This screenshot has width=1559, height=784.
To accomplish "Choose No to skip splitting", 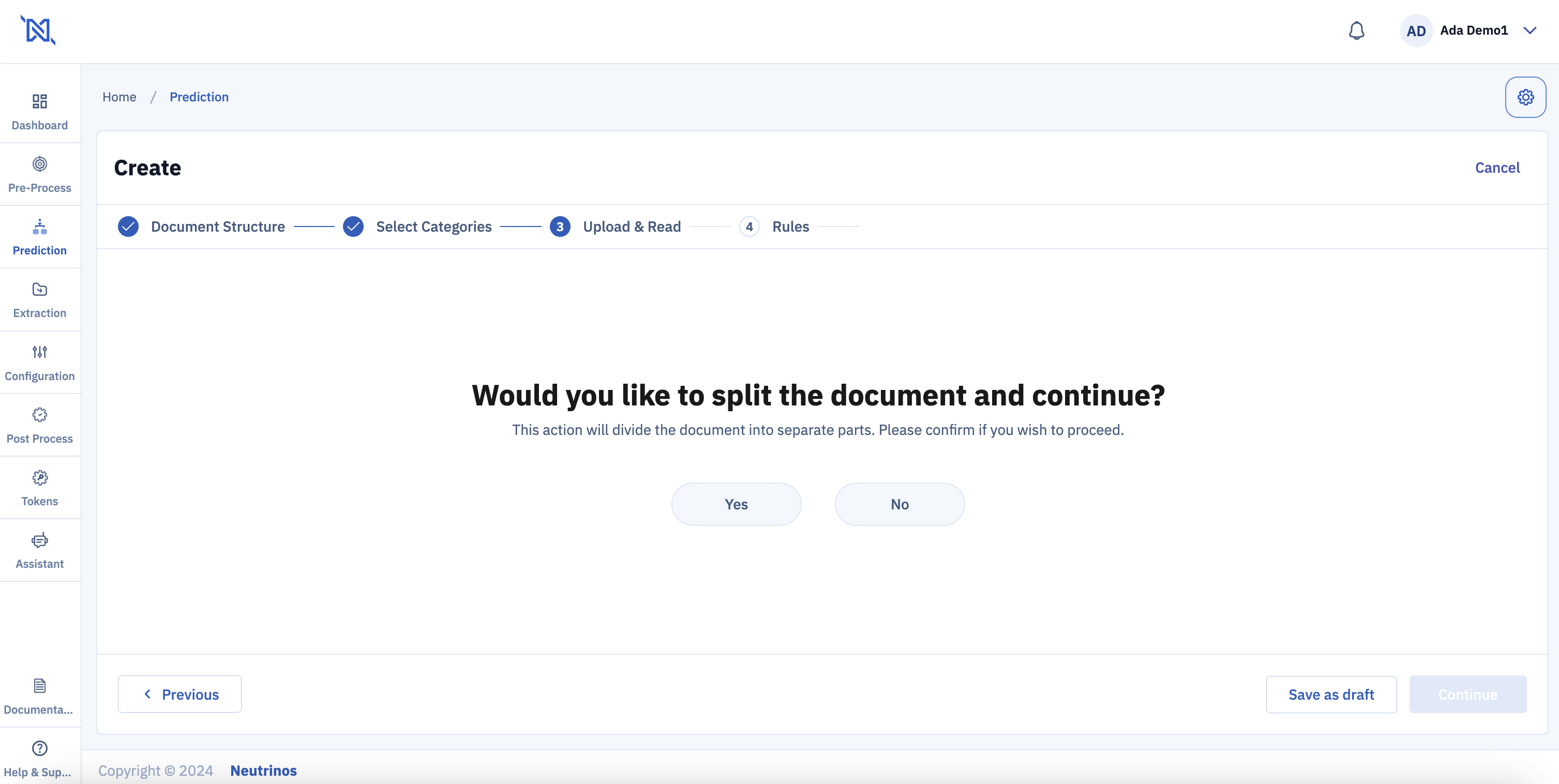I will 900,504.
